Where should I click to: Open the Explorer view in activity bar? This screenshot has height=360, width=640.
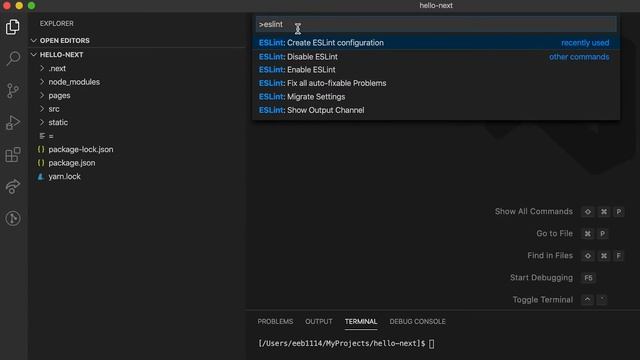(x=13, y=27)
